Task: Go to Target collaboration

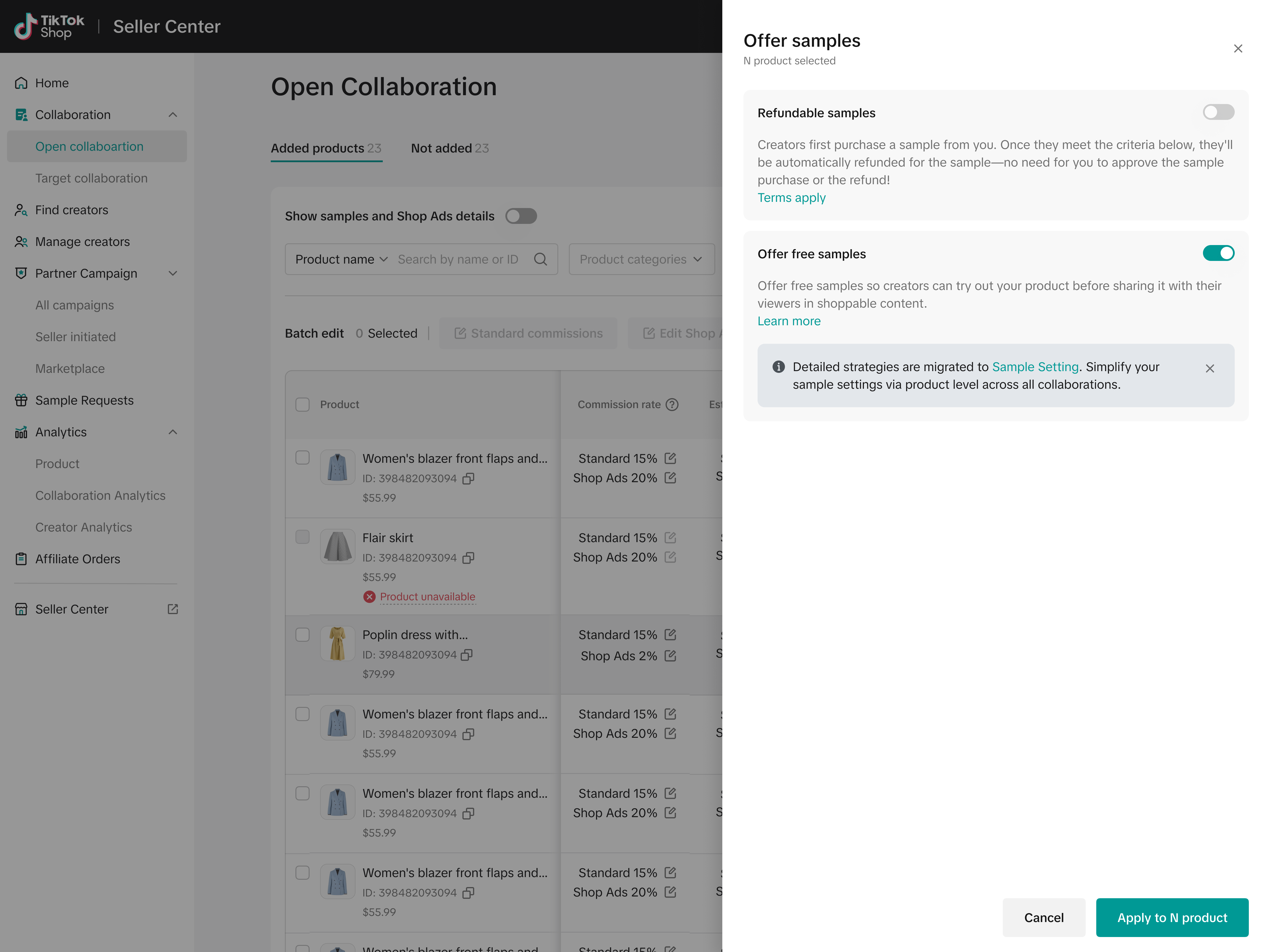Action: tap(91, 178)
